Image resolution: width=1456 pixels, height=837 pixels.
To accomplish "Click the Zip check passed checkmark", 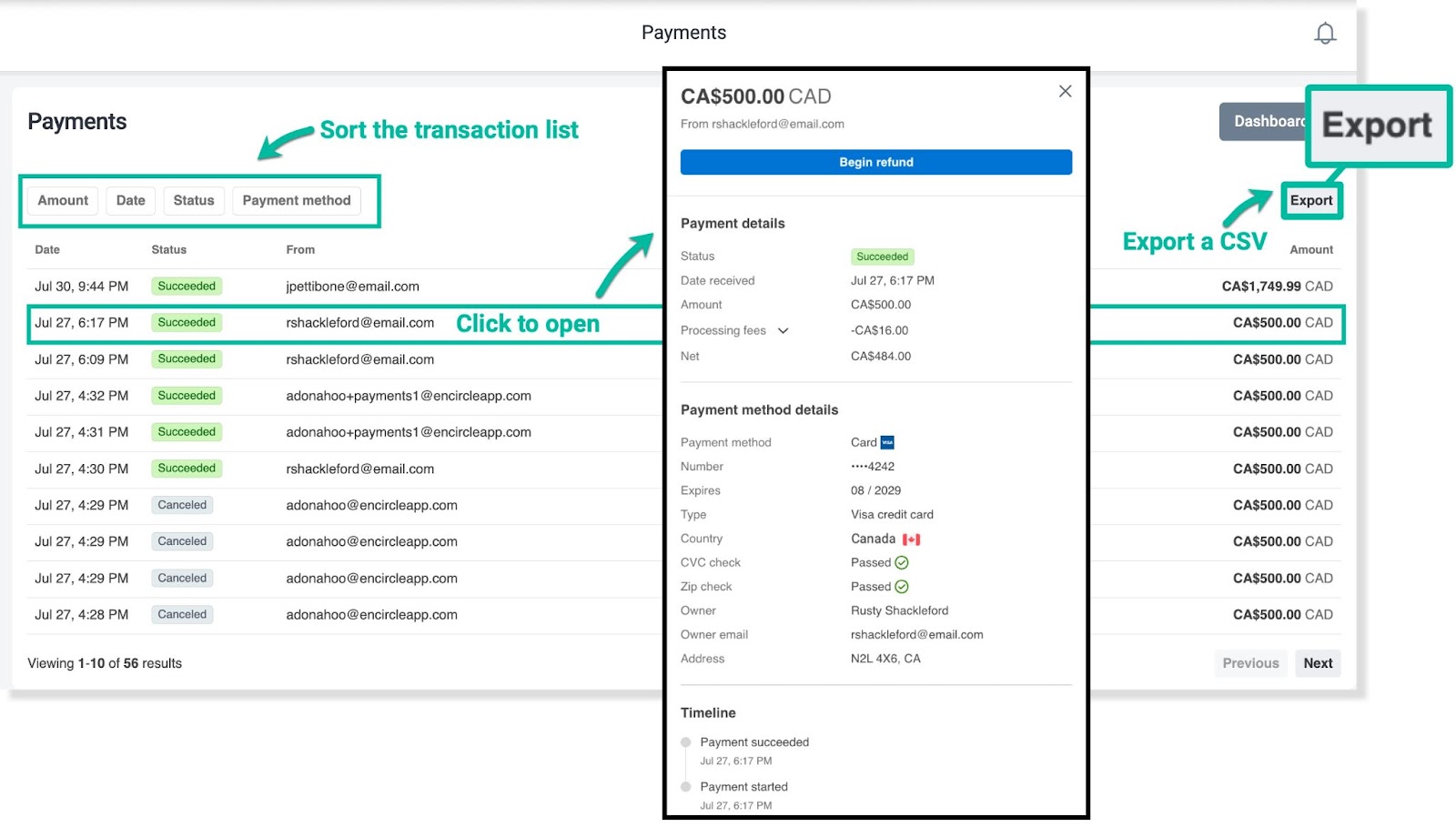I will (902, 587).
